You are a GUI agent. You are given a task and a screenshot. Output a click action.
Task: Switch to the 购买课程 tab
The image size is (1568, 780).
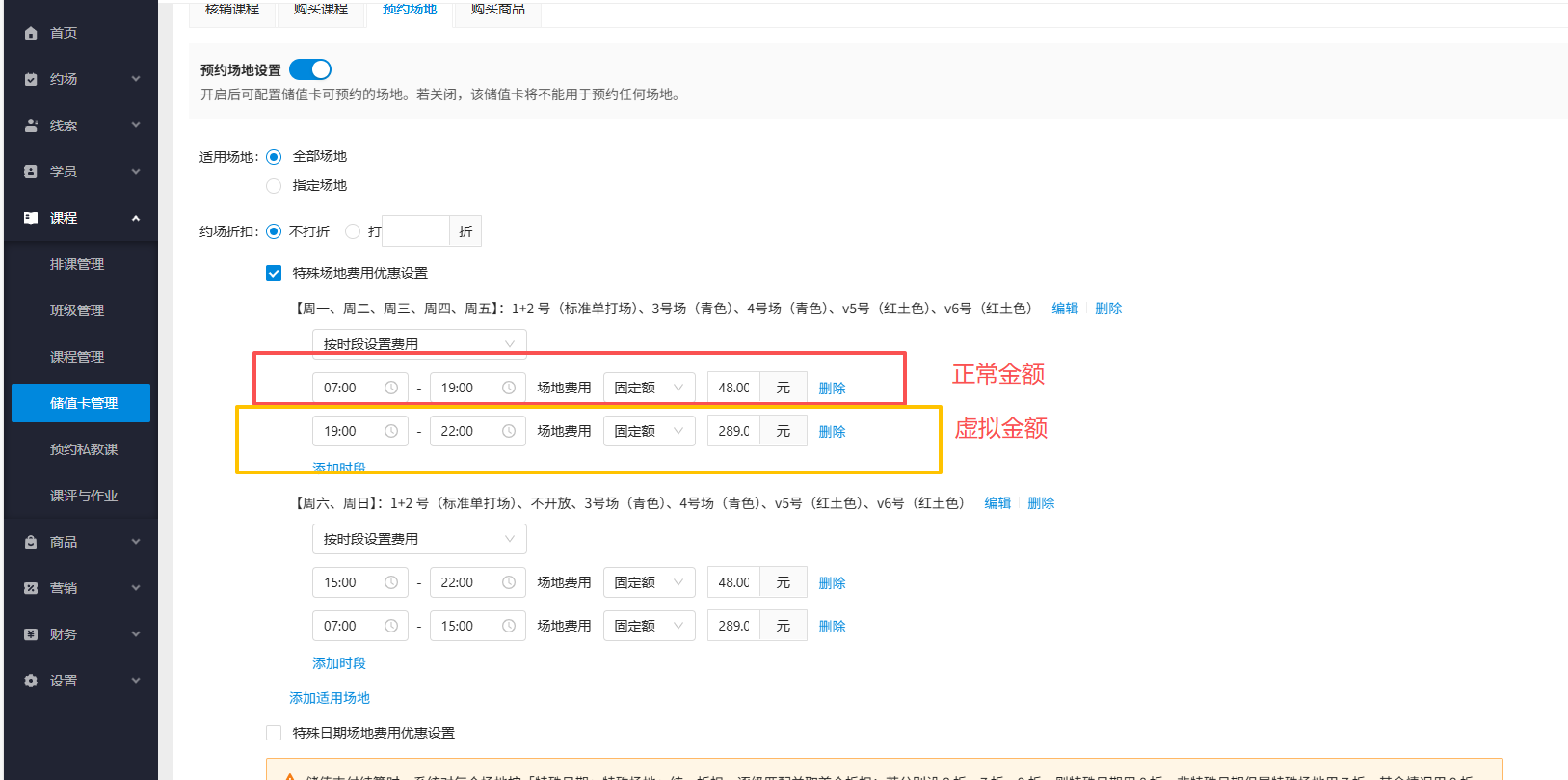click(321, 10)
